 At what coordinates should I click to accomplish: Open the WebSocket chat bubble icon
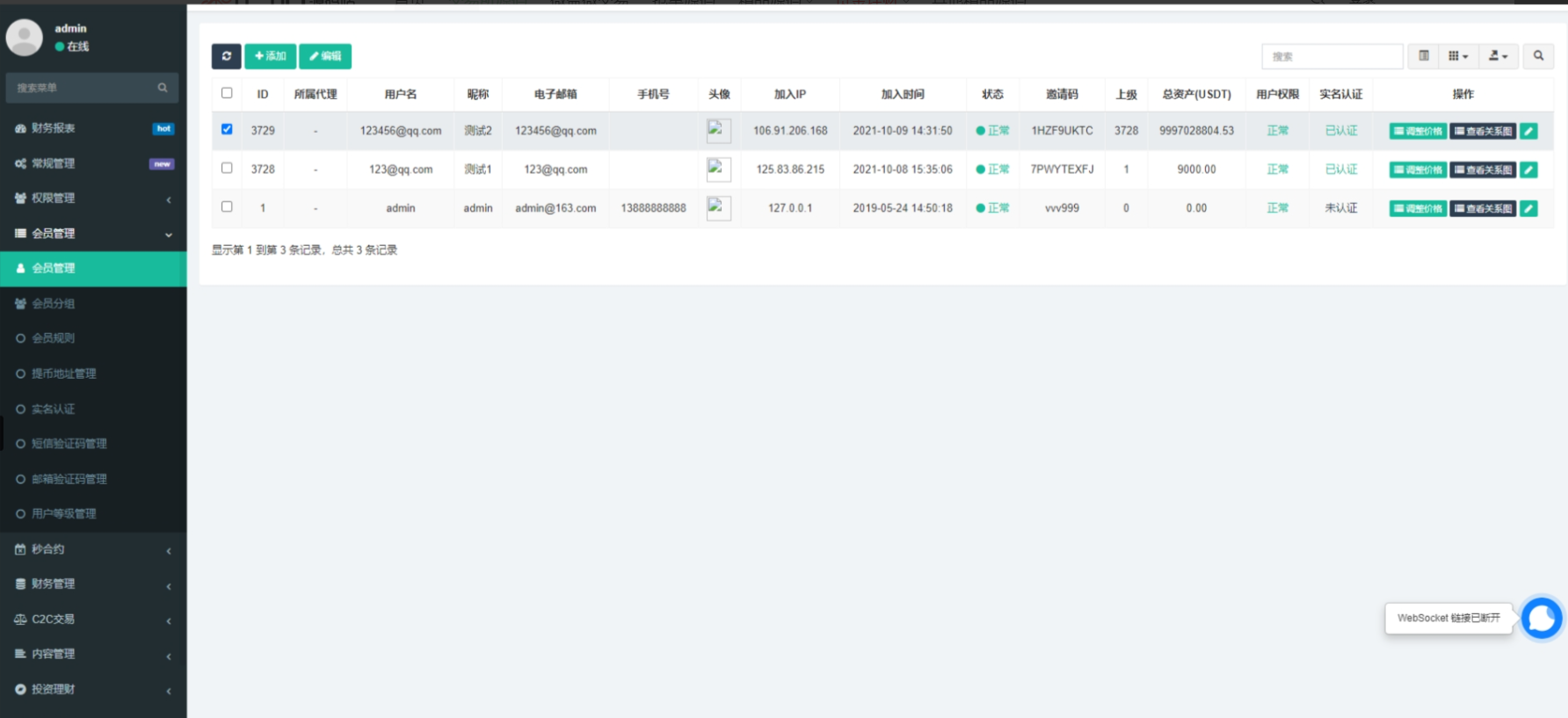pyautogui.click(x=1541, y=619)
